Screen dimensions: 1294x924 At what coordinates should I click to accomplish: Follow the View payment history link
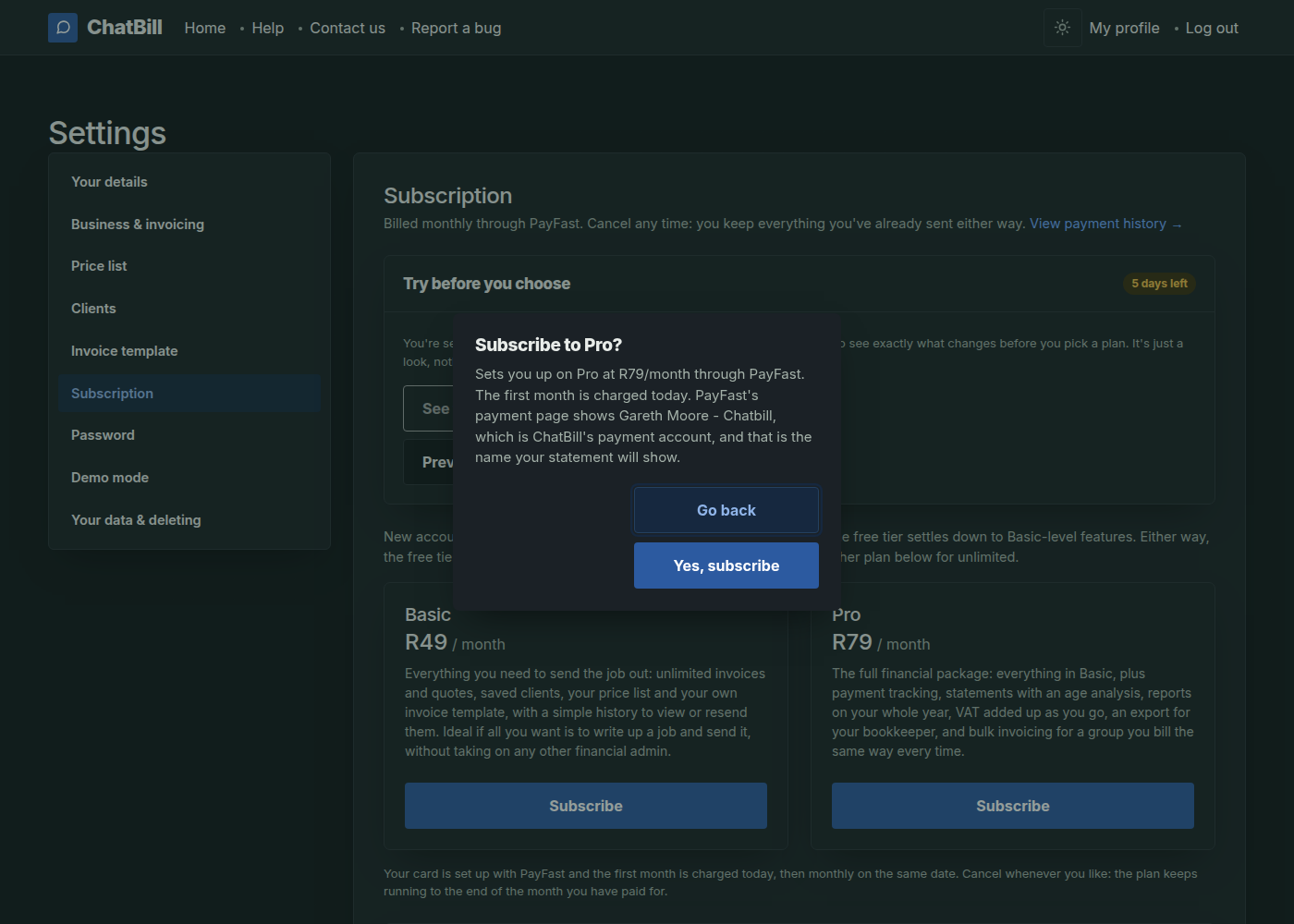[x=1105, y=224]
